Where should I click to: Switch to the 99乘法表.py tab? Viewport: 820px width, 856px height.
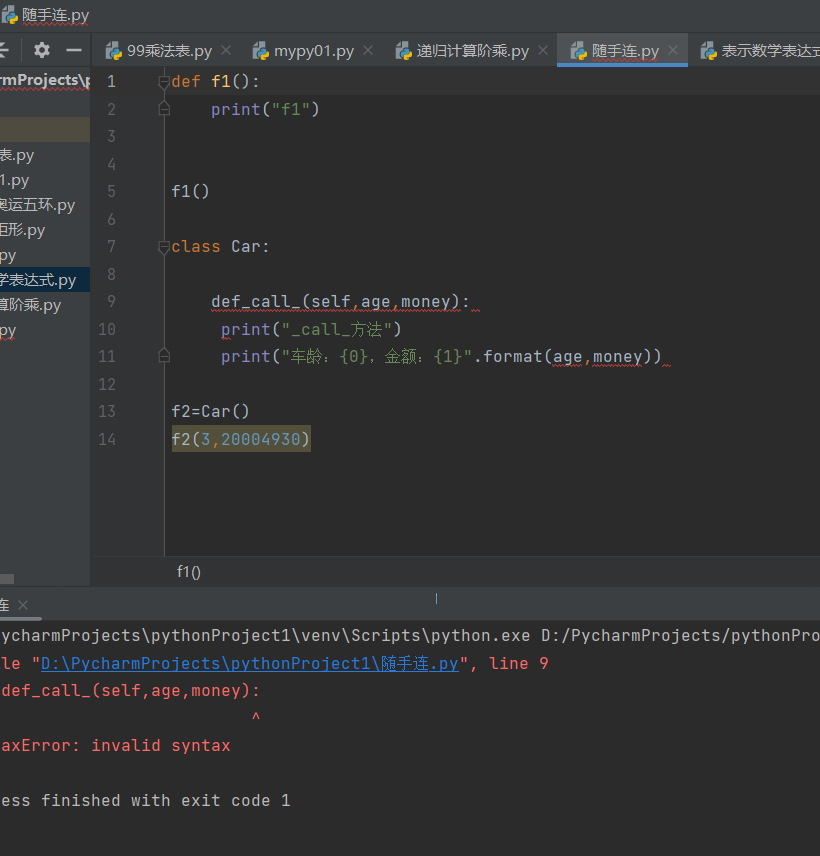(x=169, y=51)
